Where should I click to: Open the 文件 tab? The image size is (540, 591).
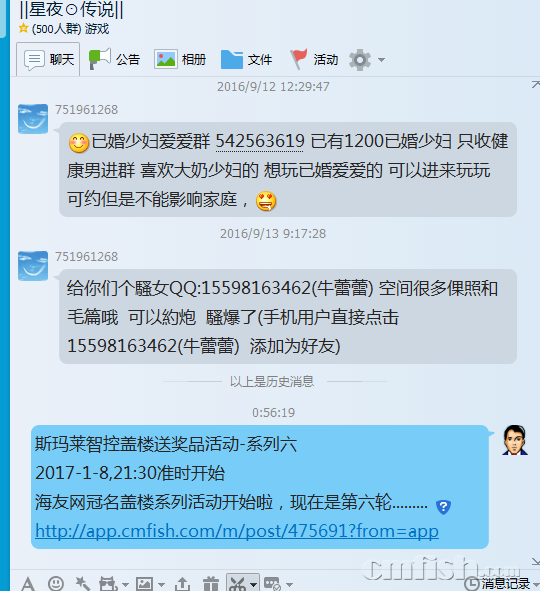(246, 60)
